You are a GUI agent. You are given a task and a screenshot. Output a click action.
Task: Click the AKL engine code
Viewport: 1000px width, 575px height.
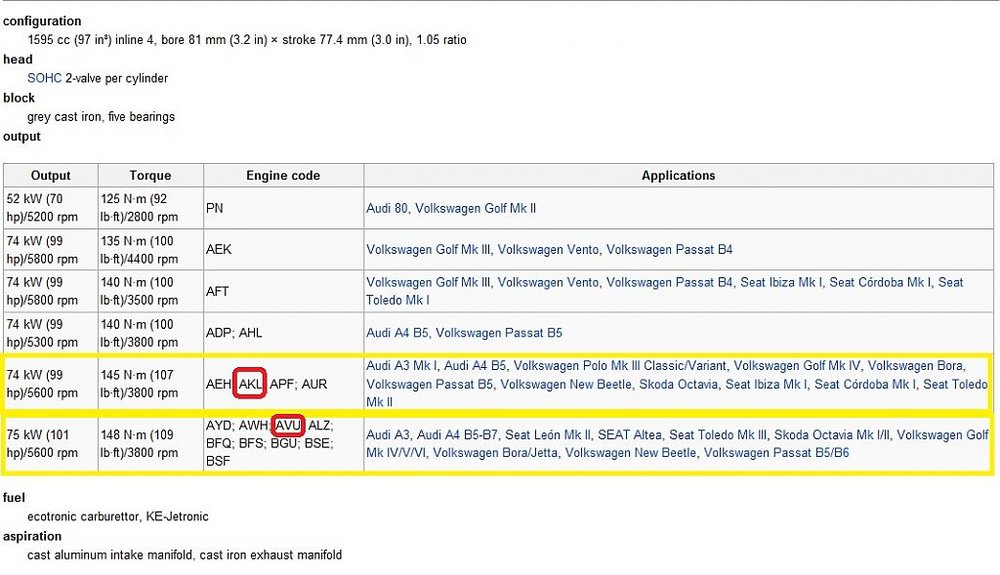250,384
